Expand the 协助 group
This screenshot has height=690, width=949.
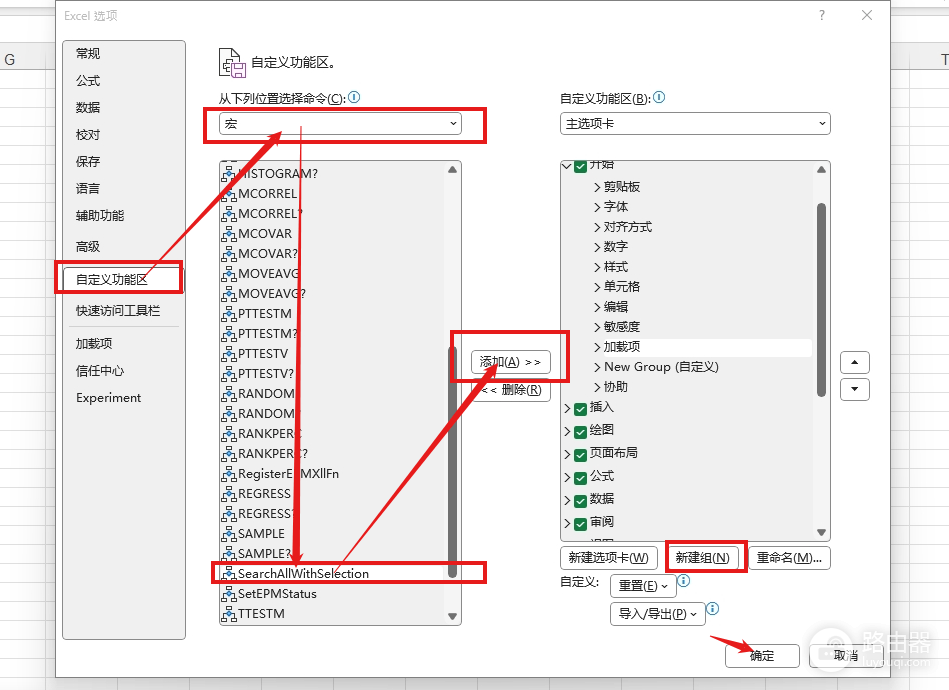(x=597, y=387)
